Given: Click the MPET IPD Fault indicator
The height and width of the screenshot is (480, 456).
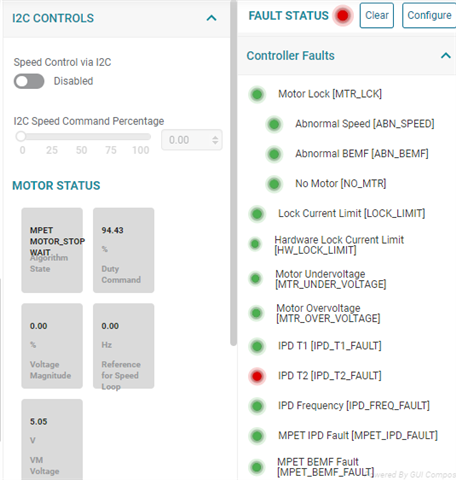Looking at the screenshot, I should pyautogui.click(x=257, y=436).
